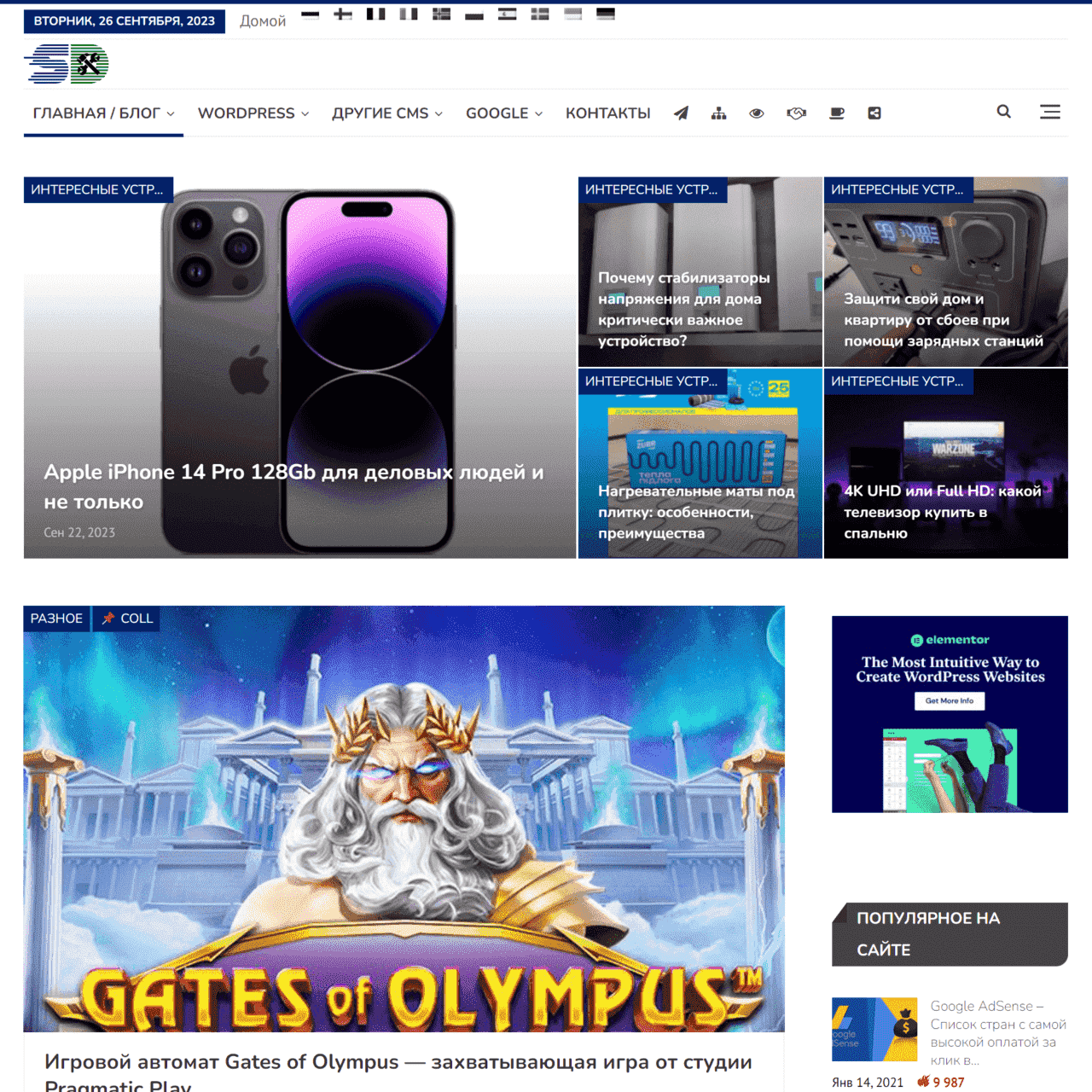Open Нагревательные маты под плитку article
Screen dimensions: 1092x1092
(x=696, y=512)
